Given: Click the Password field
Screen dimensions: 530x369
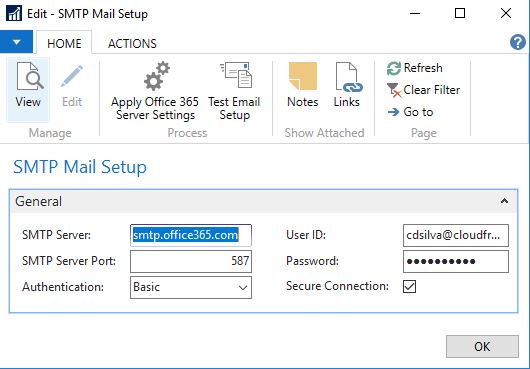Looking at the screenshot, I should click(456, 261).
